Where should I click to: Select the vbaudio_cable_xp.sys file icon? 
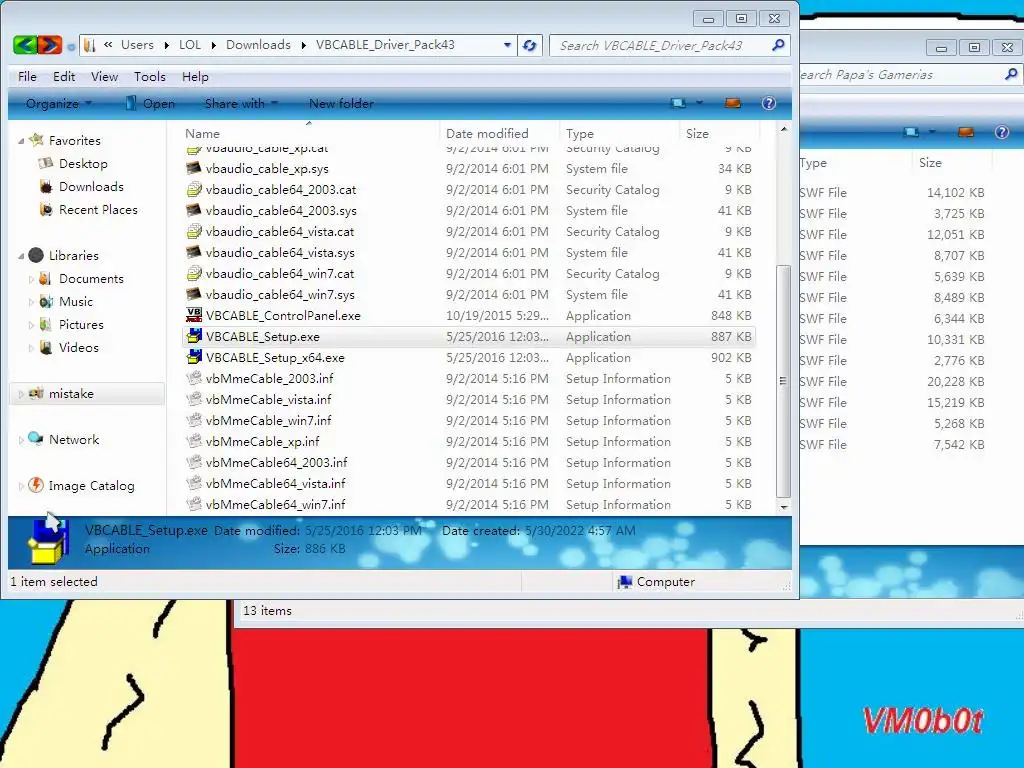tap(194, 168)
